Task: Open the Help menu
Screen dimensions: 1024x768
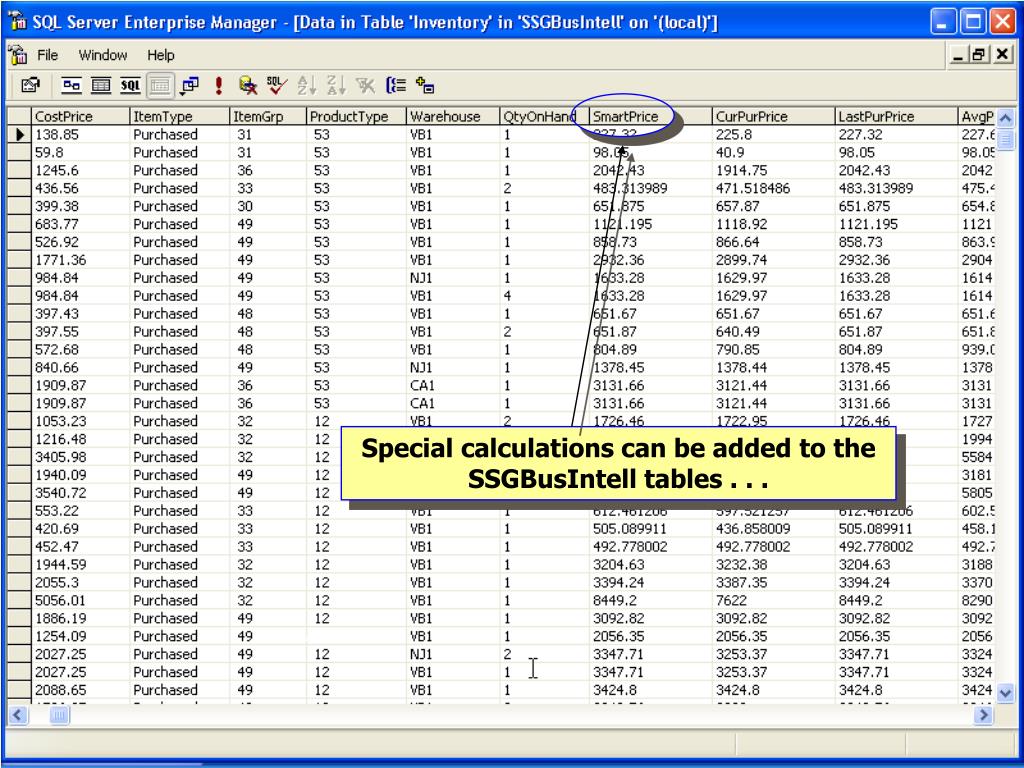Action: click(161, 55)
